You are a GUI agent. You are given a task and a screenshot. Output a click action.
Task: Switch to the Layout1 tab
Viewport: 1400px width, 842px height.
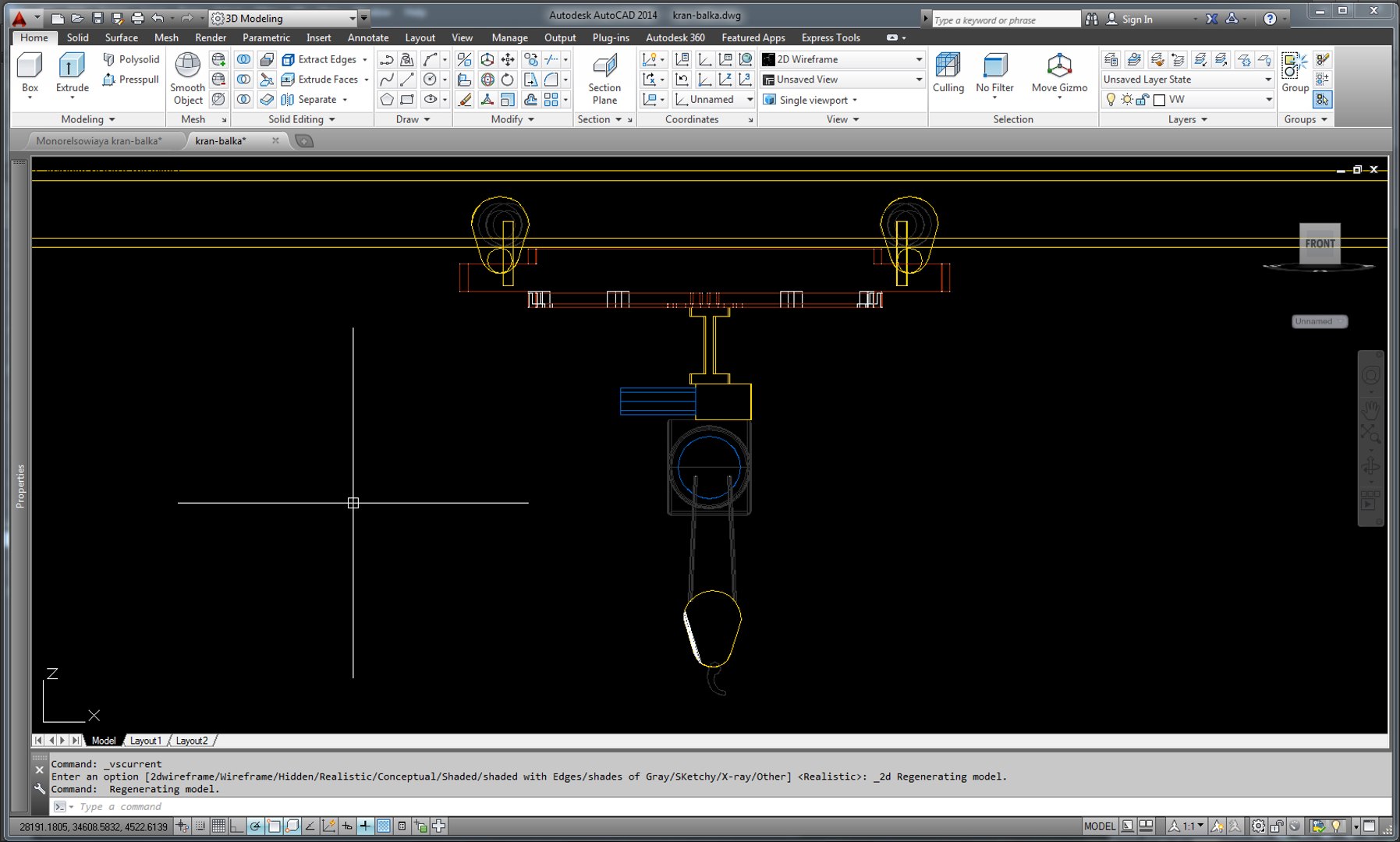pos(146,741)
